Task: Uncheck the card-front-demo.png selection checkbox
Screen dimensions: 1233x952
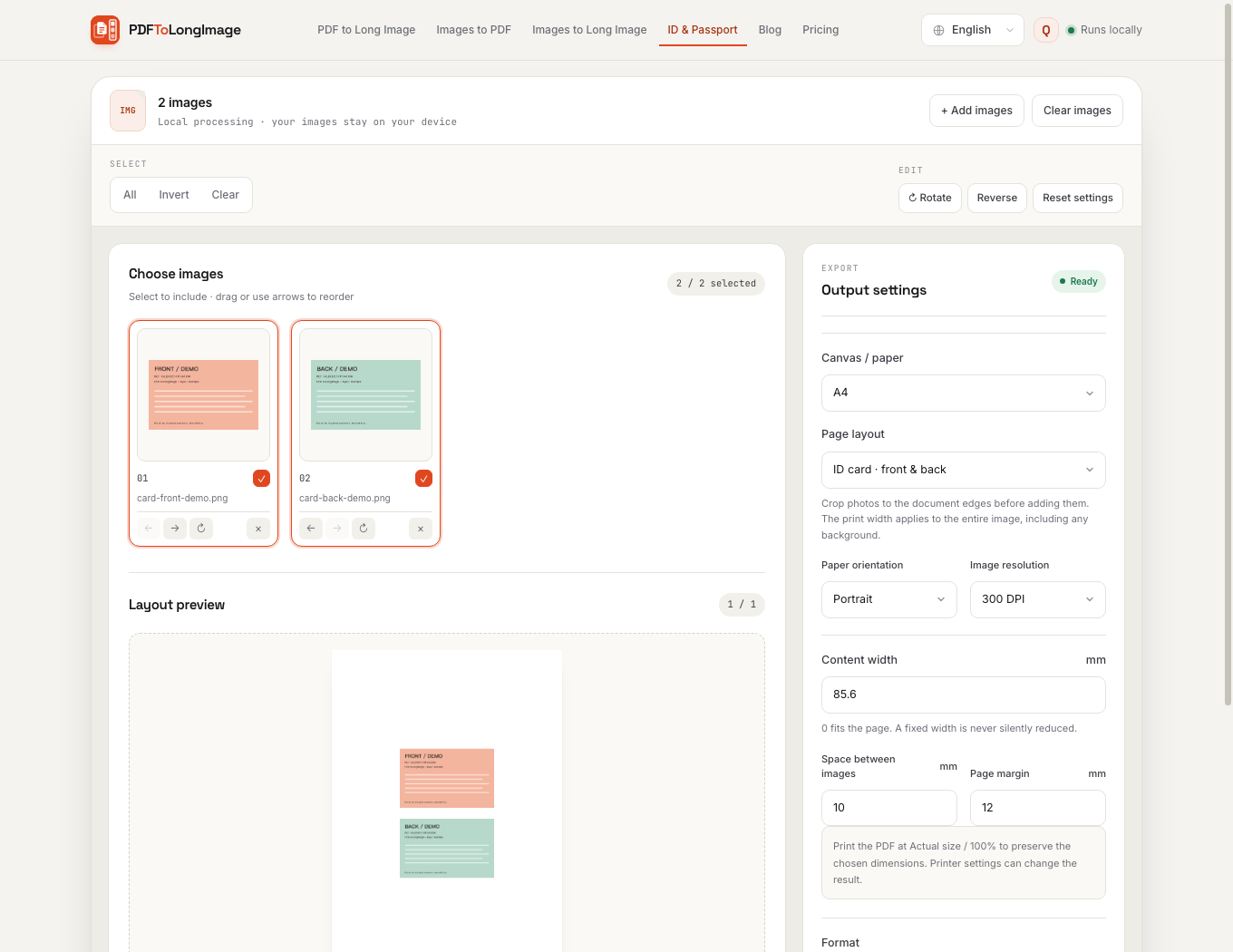Action: (x=261, y=478)
